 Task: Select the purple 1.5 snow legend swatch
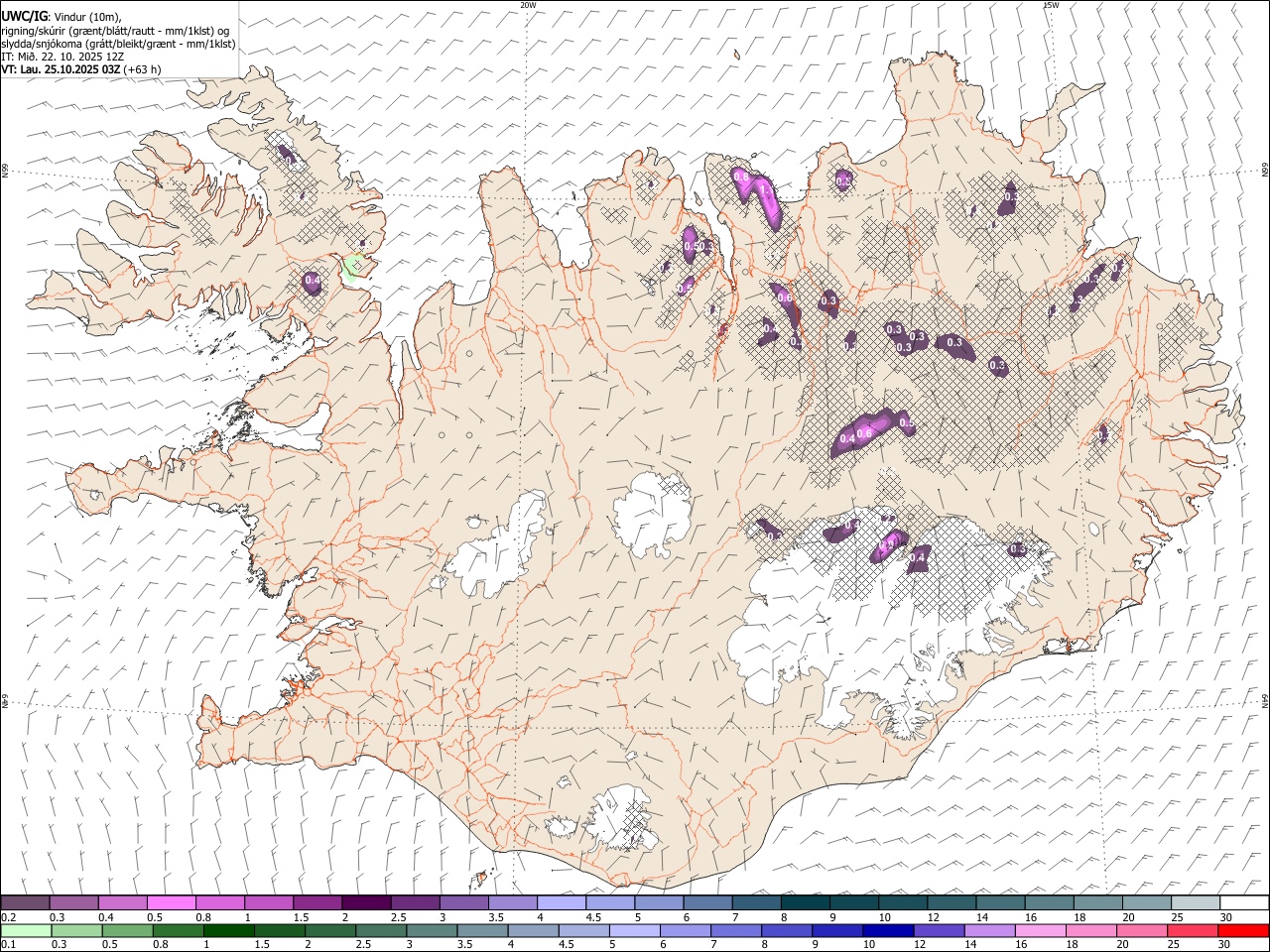(x=317, y=903)
